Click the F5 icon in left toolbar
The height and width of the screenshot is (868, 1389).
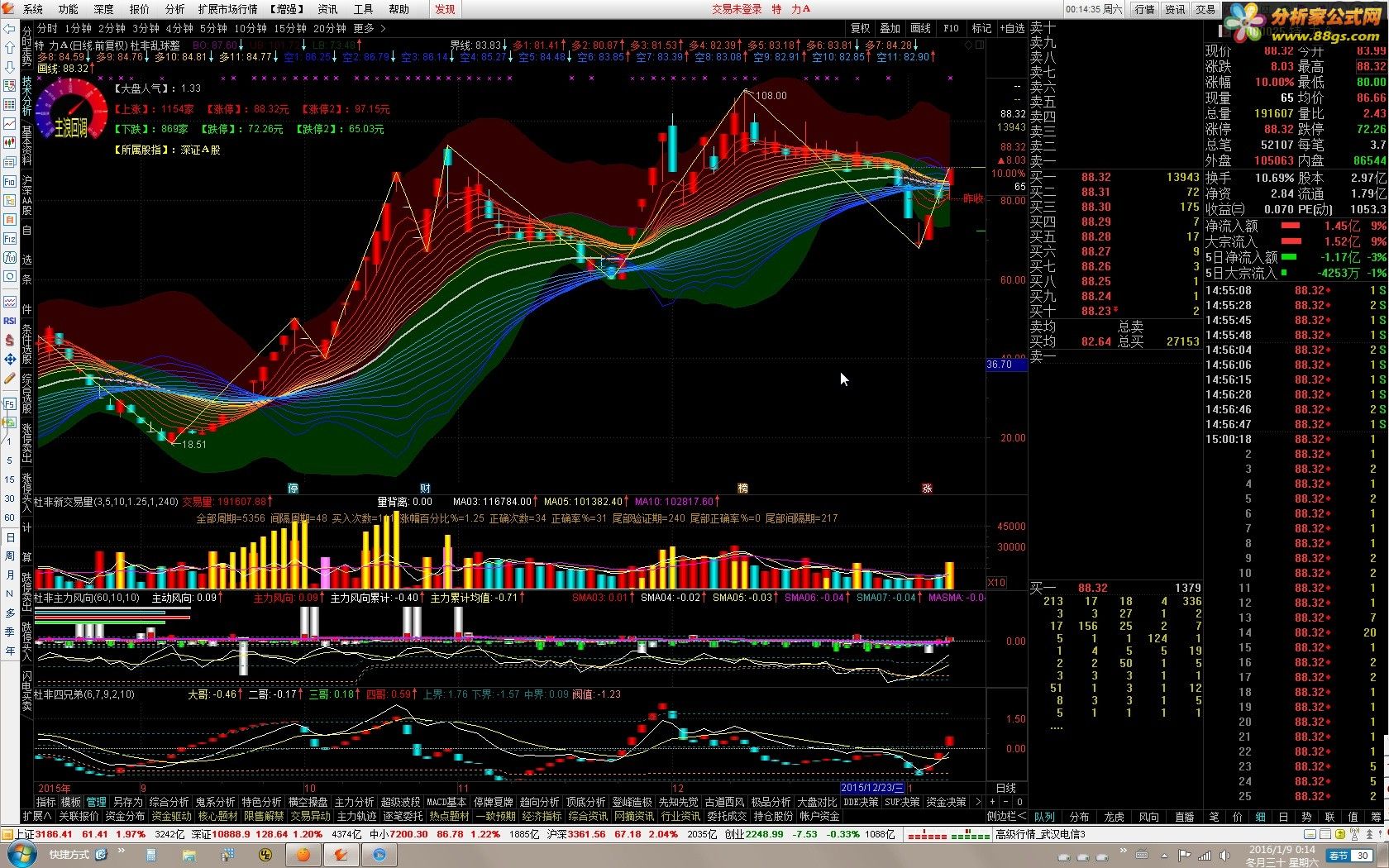(x=9, y=403)
